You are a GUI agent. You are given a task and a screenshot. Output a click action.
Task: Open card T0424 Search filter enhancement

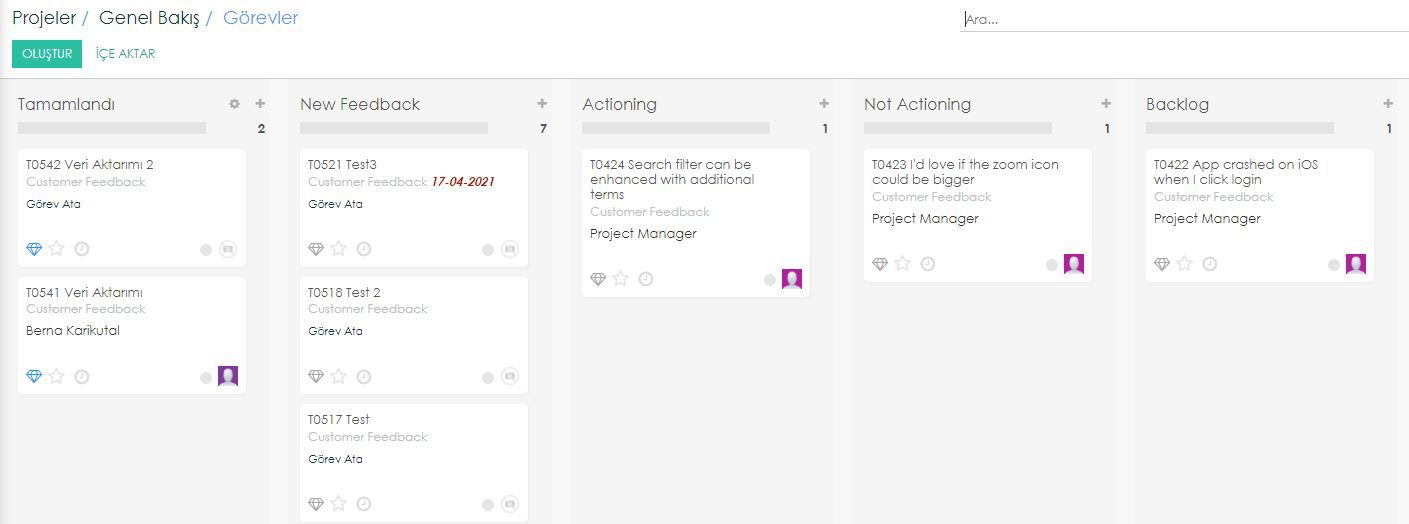[x=696, y=223]
